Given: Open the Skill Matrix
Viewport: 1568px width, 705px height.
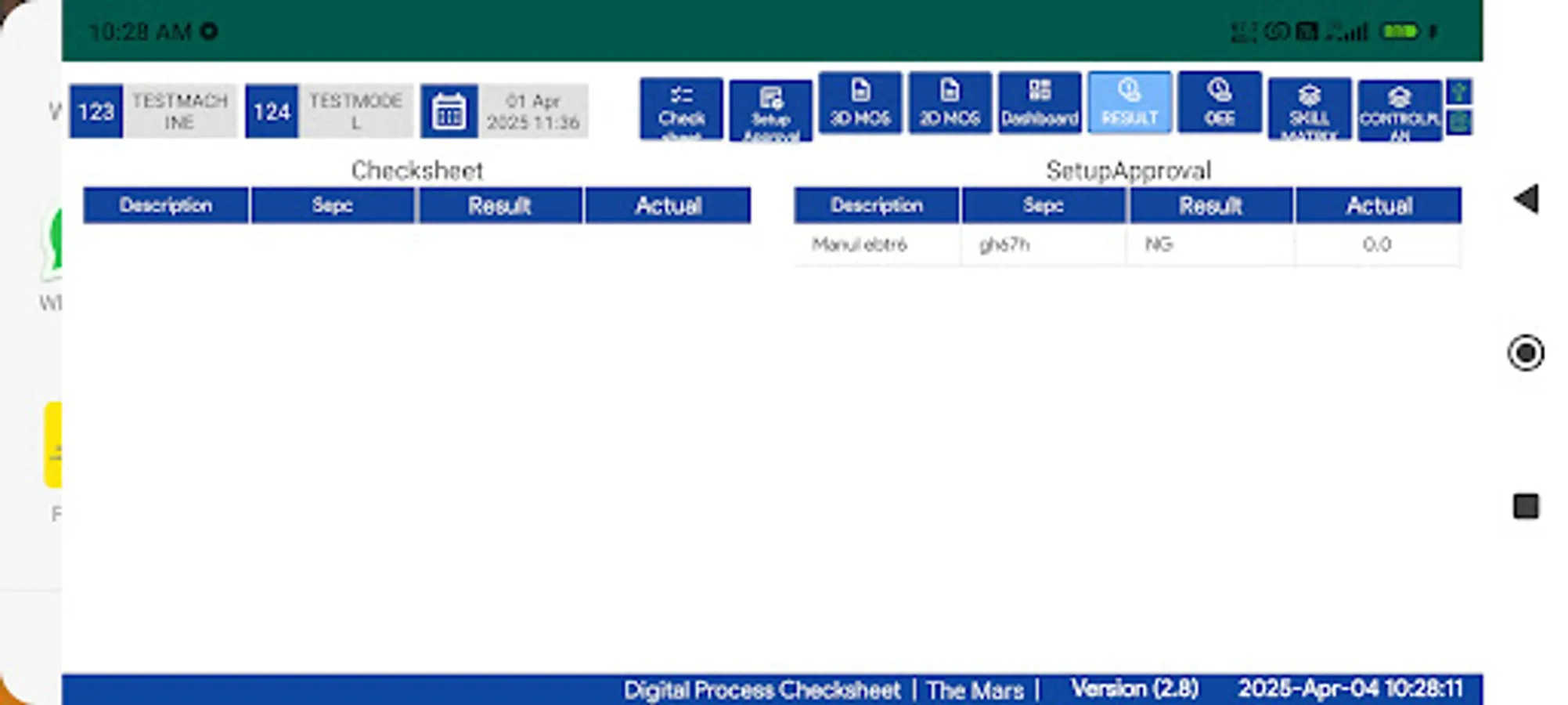Looking at the screenshot, I should (x=1308, y=110).
